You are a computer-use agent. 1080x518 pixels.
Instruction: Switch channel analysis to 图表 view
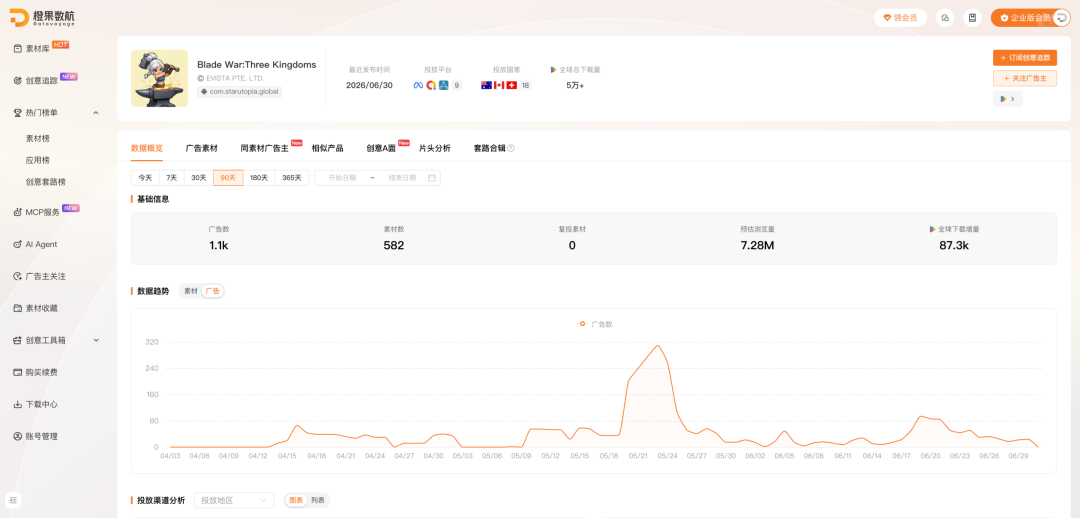pos(296,500)
